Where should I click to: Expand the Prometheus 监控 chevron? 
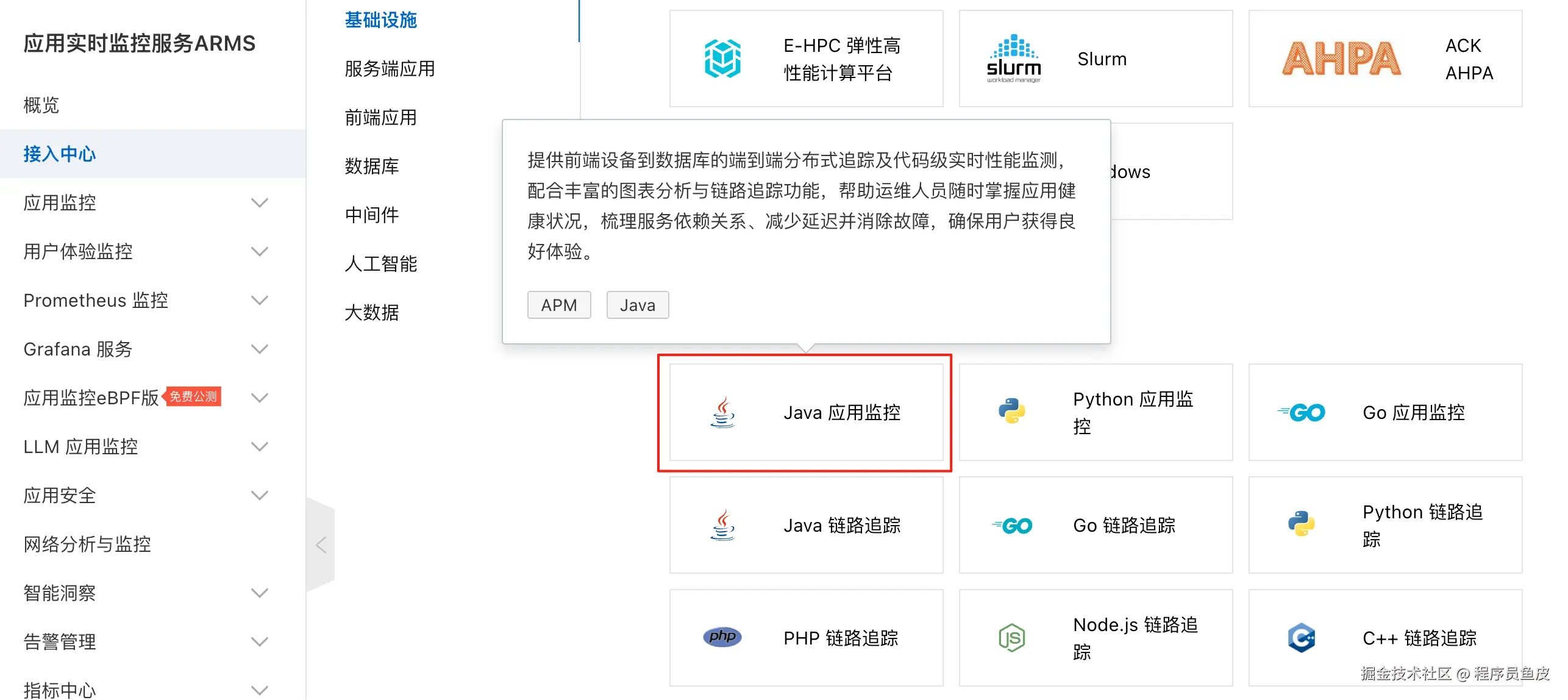pos(260,300)
